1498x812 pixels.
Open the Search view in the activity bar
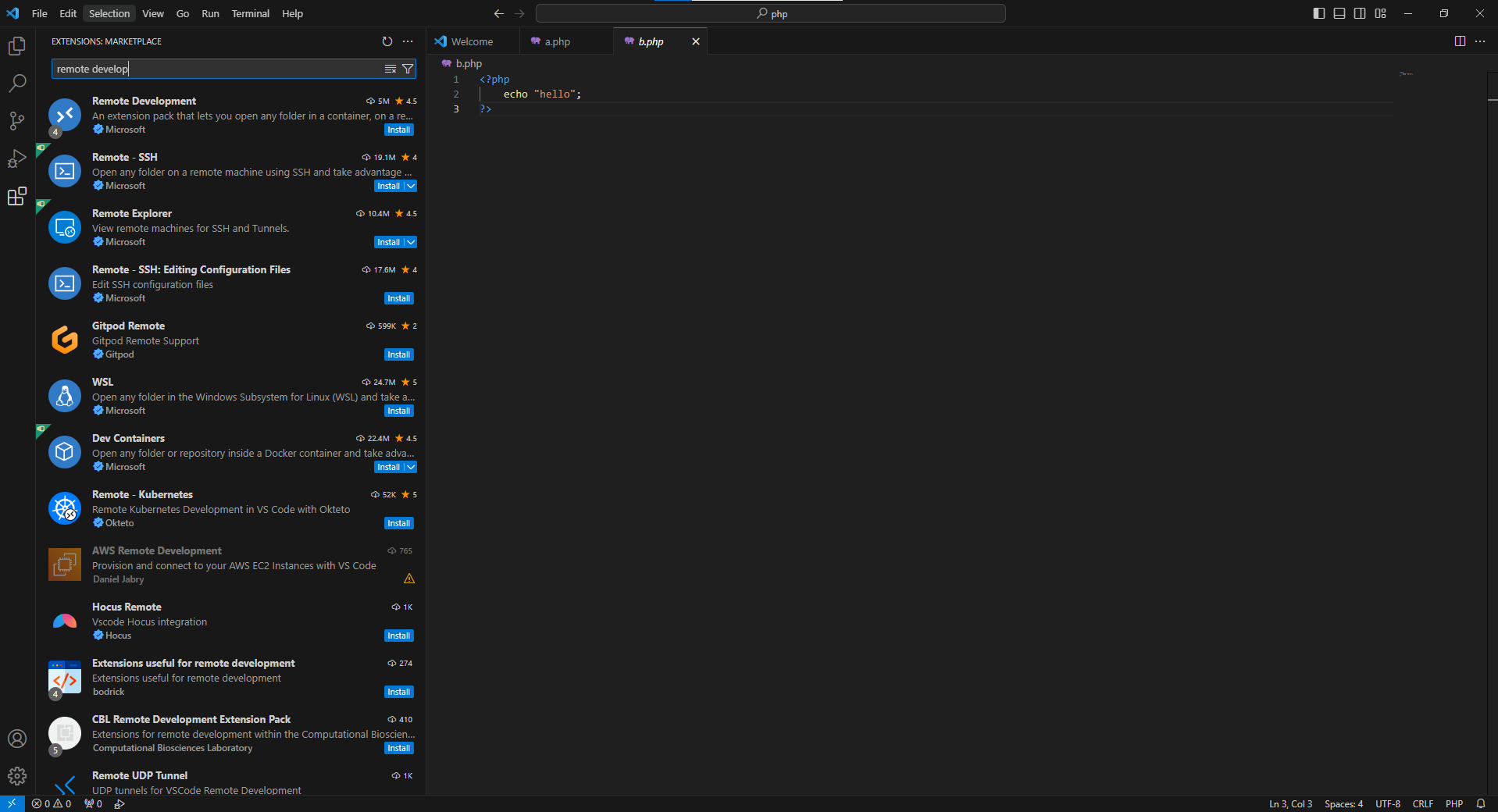pos(17,84)
